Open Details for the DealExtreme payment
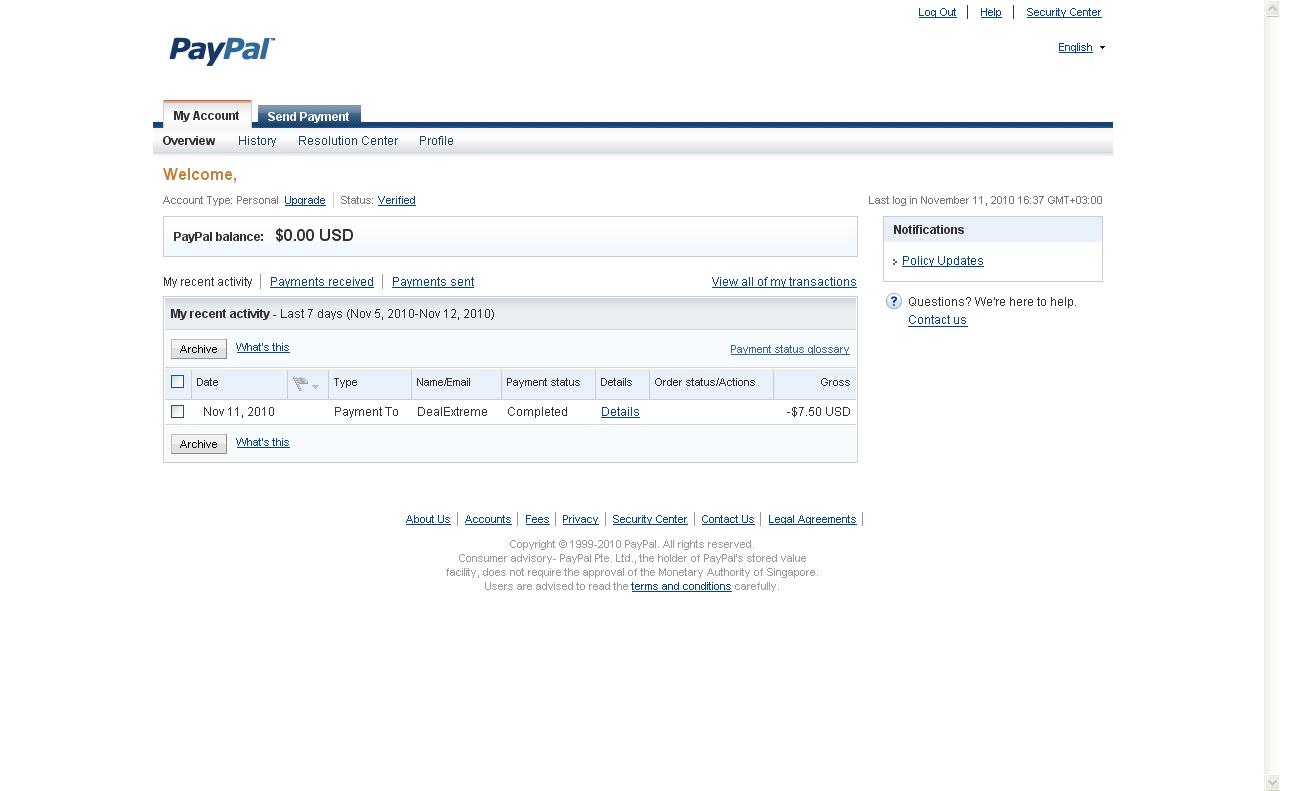Screen dimensions: 1299x791 620,412
